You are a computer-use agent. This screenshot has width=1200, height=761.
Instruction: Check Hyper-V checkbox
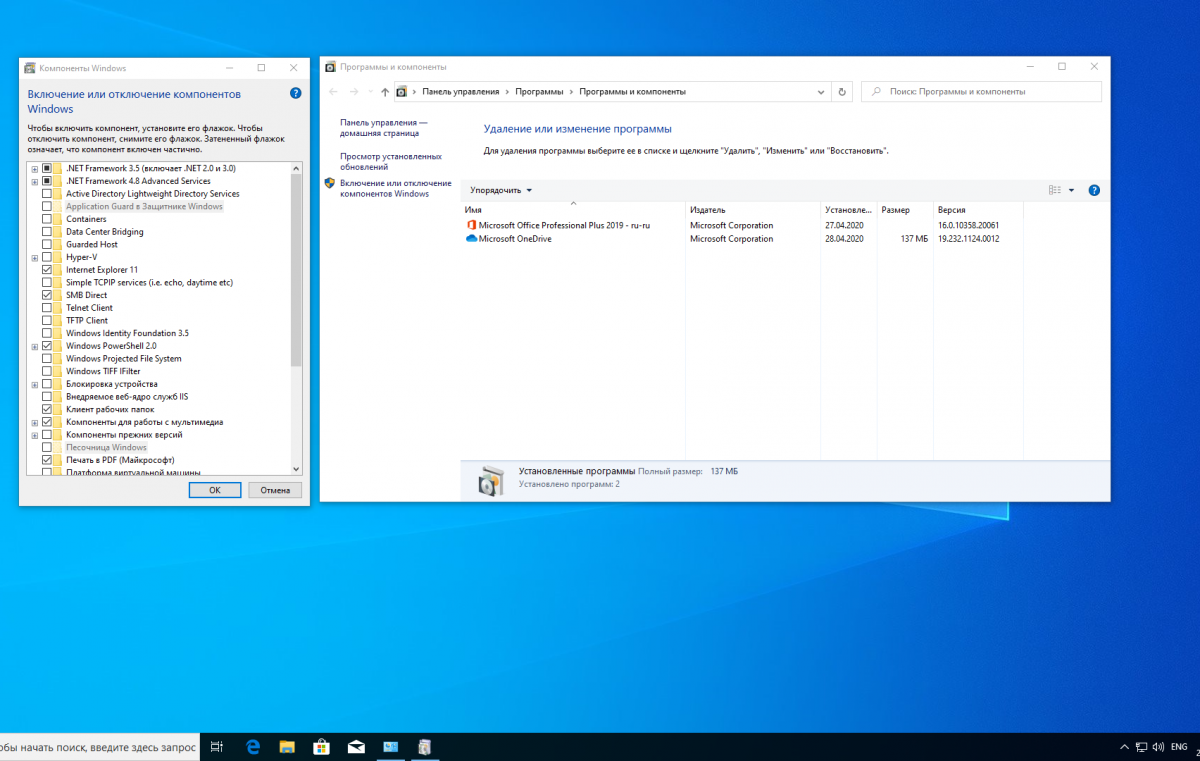[47, 257]
